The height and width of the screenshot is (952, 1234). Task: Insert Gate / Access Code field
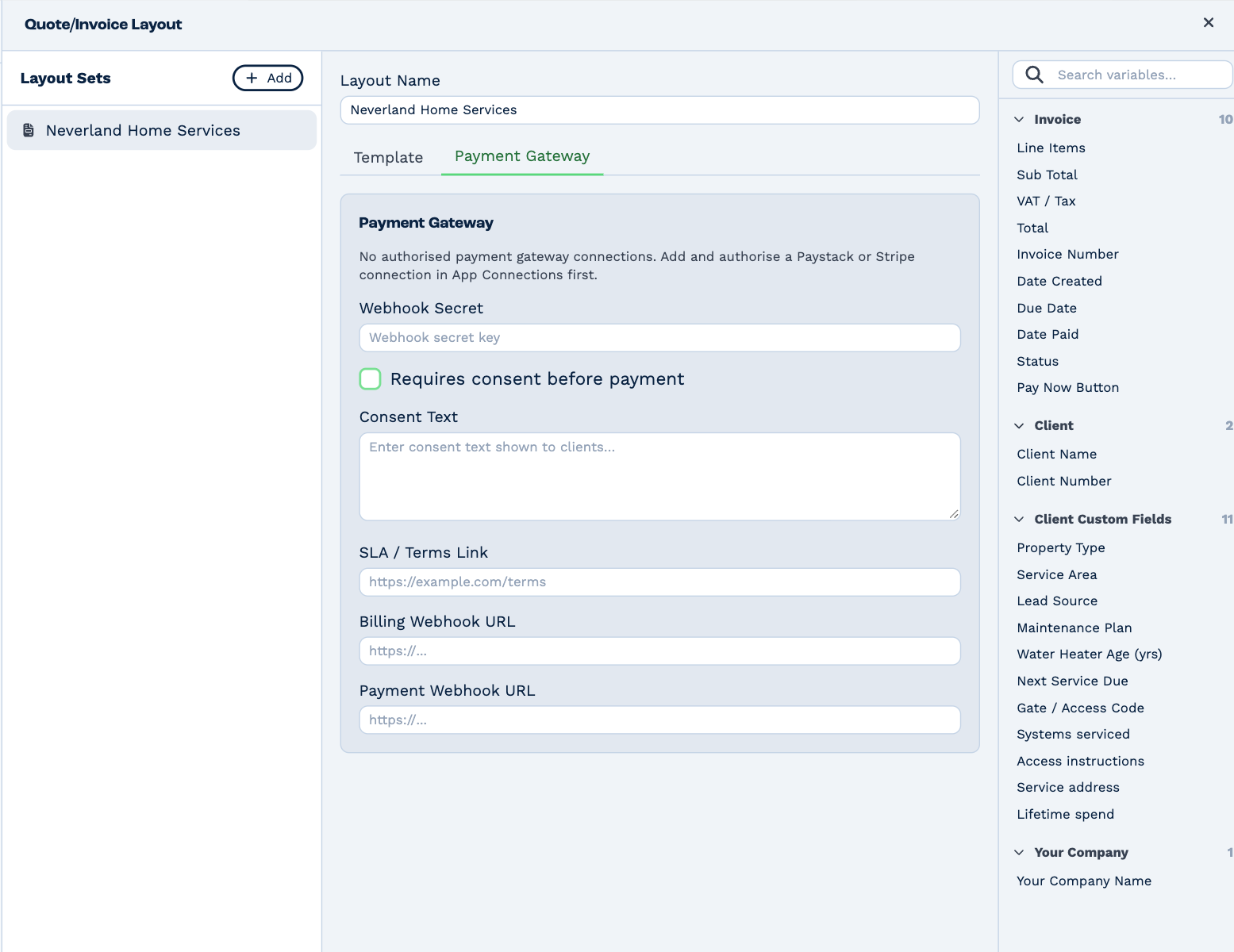coord(1080,708)
